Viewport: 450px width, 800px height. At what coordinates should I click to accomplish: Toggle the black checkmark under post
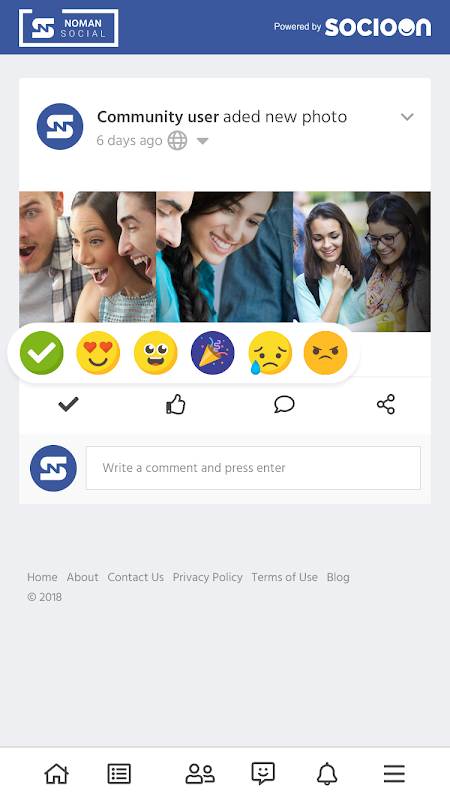tap(68, 405)
